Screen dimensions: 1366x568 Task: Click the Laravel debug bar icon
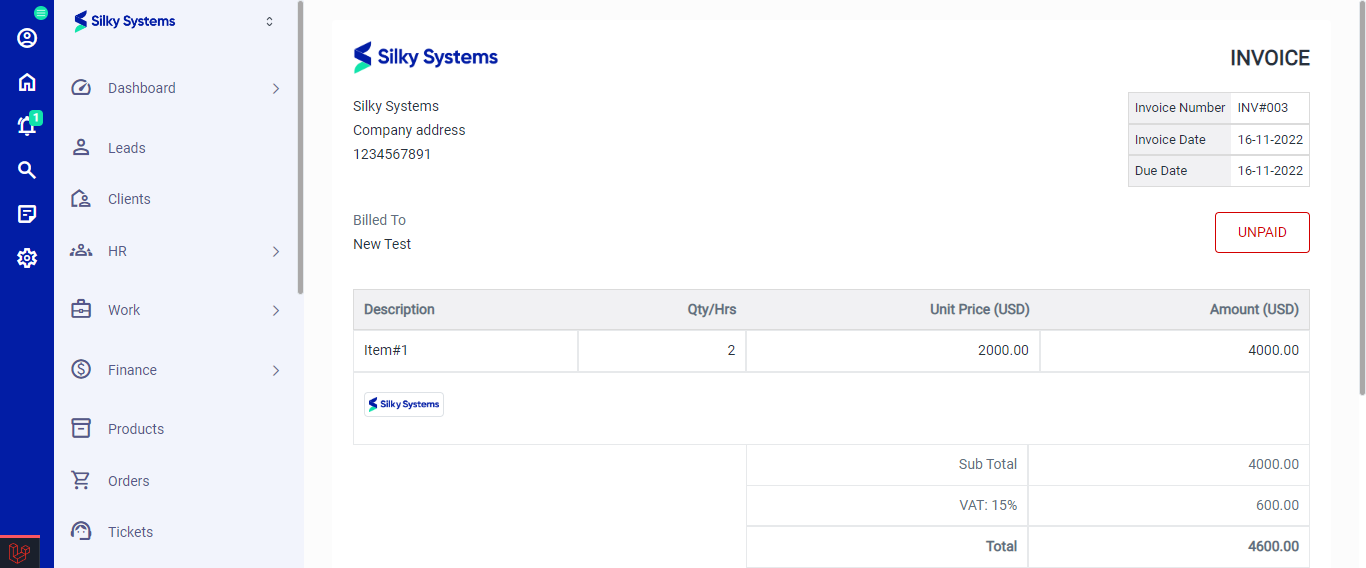tap(19, 552)
